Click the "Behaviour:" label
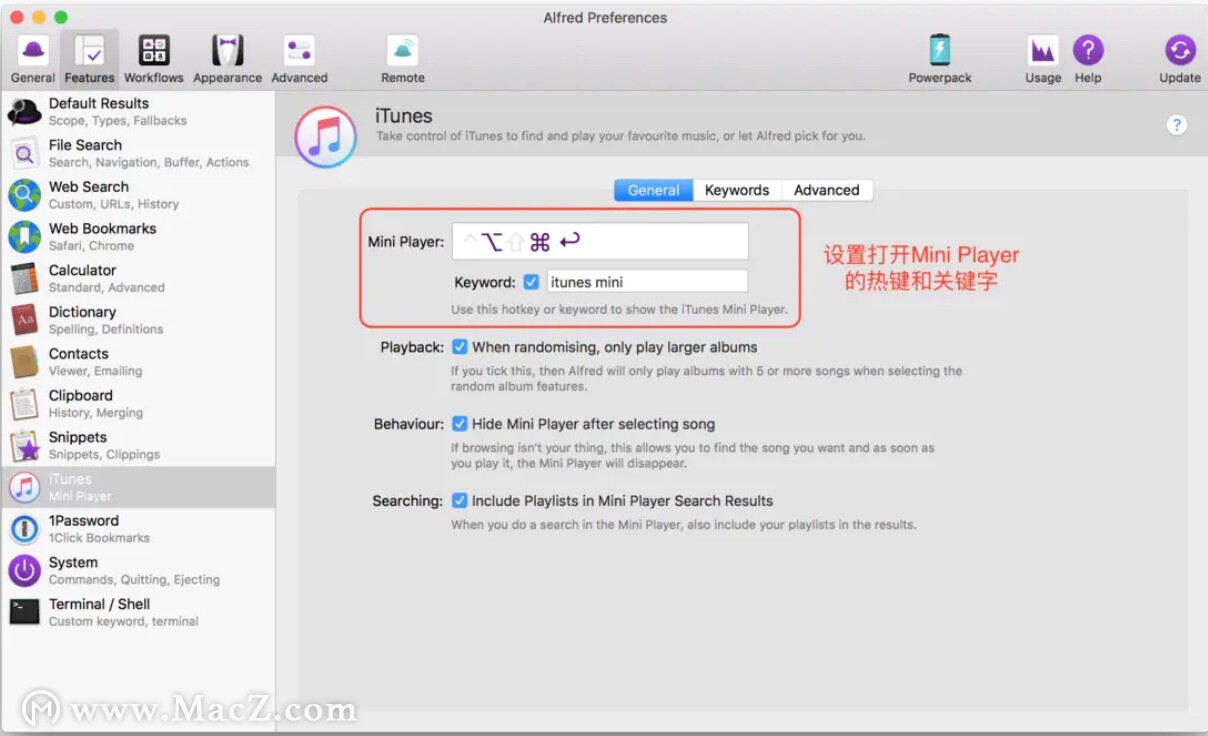Viewport: 1208px width, 736px height. (409, 424)
